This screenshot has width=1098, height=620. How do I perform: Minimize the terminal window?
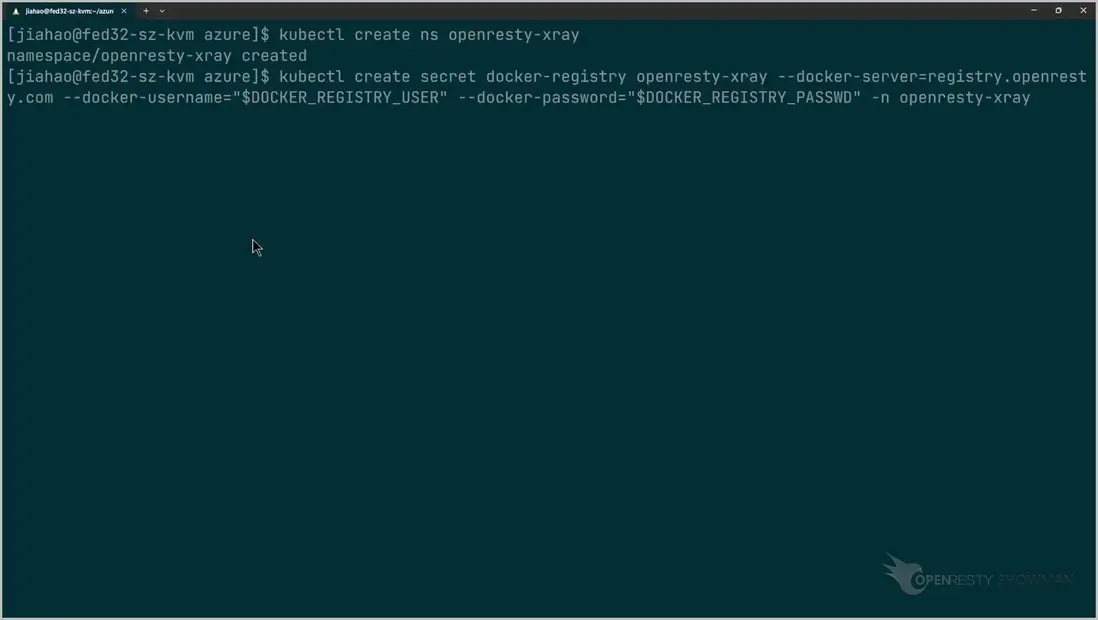point(1032,10)
